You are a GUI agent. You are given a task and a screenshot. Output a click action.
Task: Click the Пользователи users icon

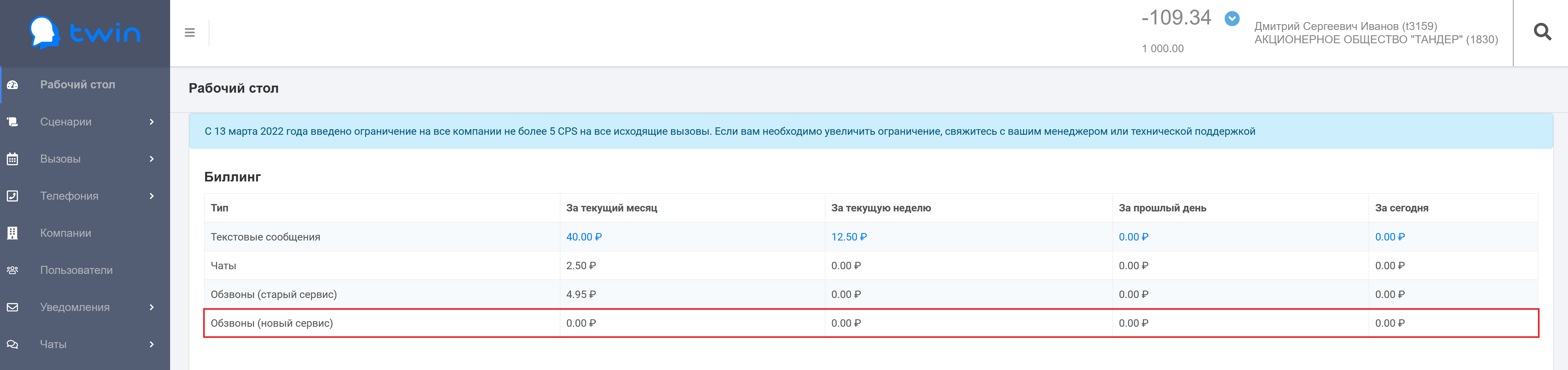(x=13, y=270)
